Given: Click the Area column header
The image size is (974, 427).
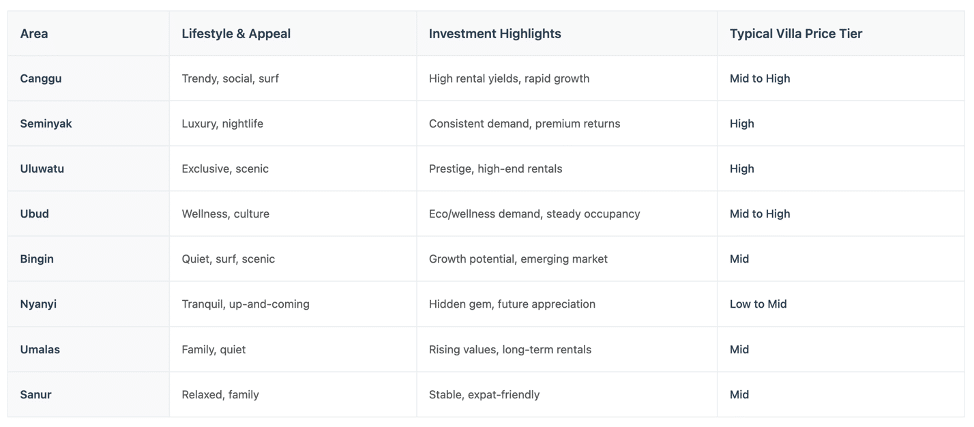Looking at the screenshot, I should [x=34, y=34].
